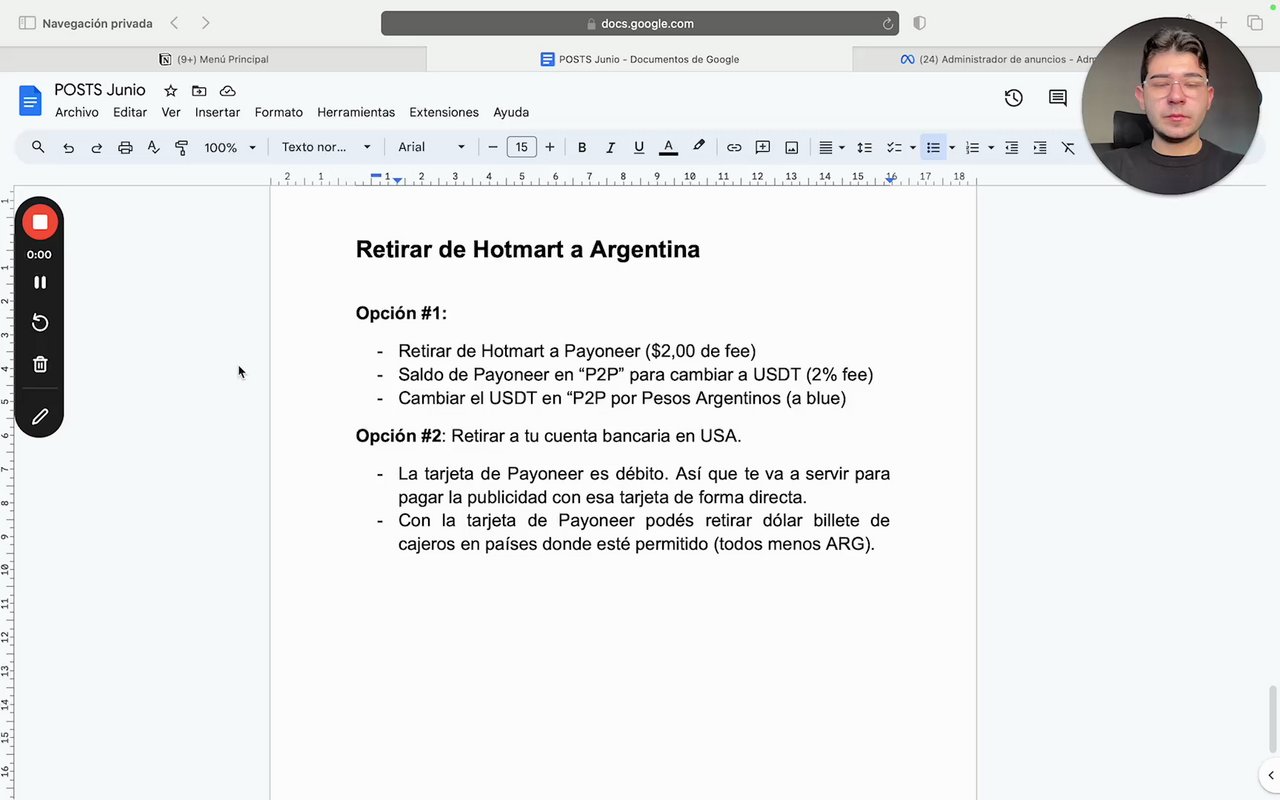Show the side panel with the chevron

click(1270, 775)
